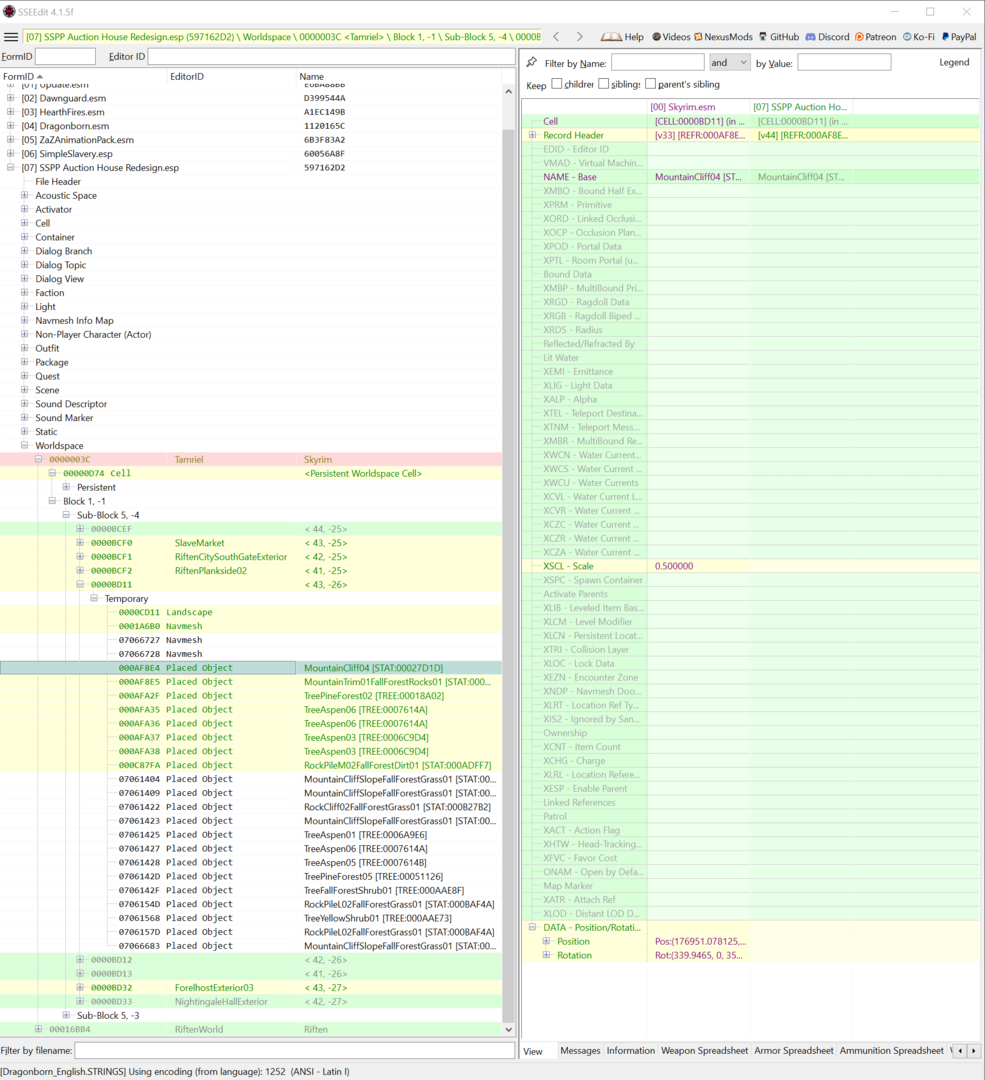This screenshot has width=985, height=1080.
Task: Select the RiftenWorld worldspace row
Action: (251, 1029)
